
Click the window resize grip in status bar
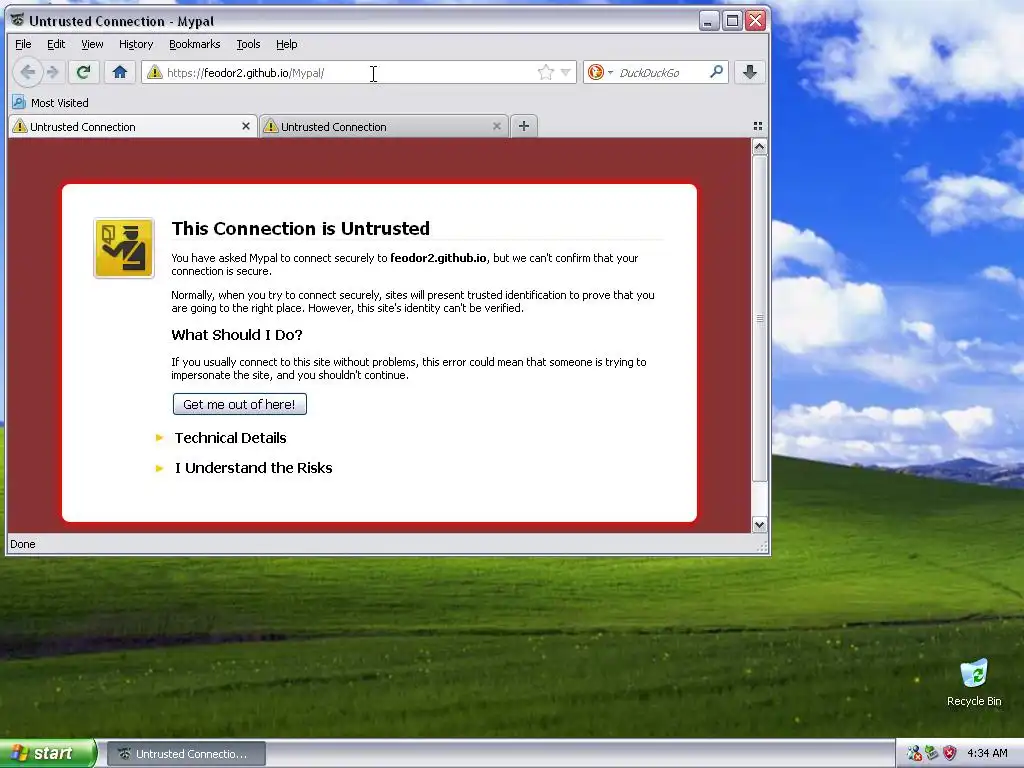762,547
